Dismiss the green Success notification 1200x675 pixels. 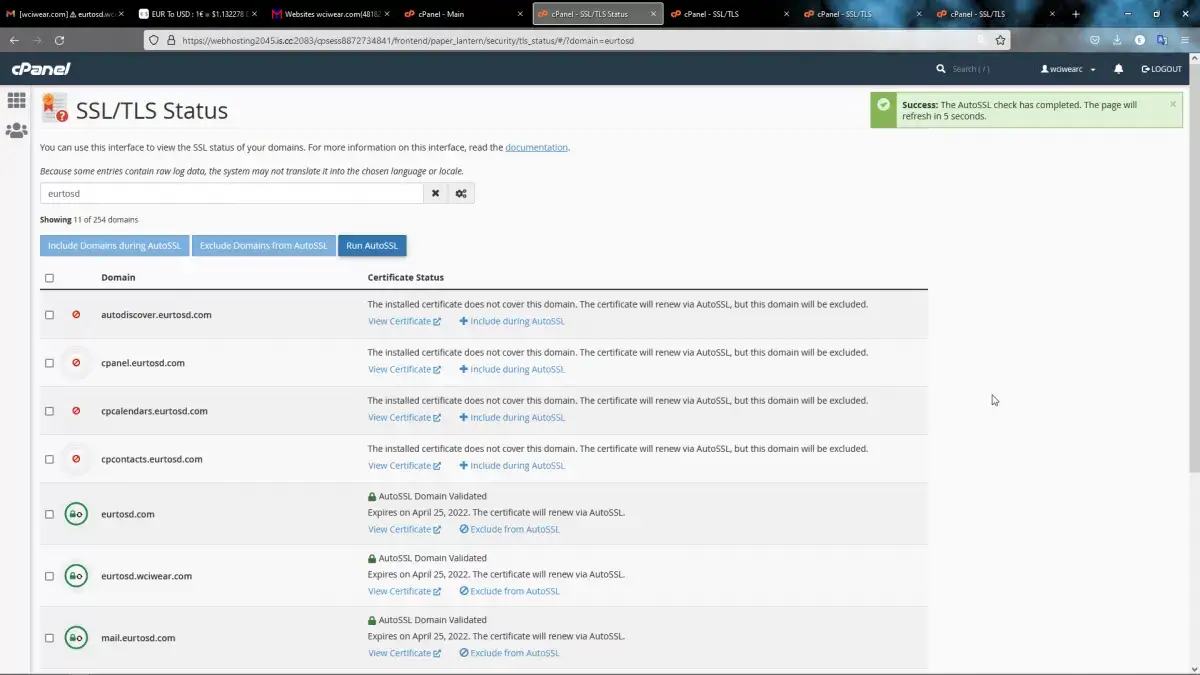tap(1173, 104)
